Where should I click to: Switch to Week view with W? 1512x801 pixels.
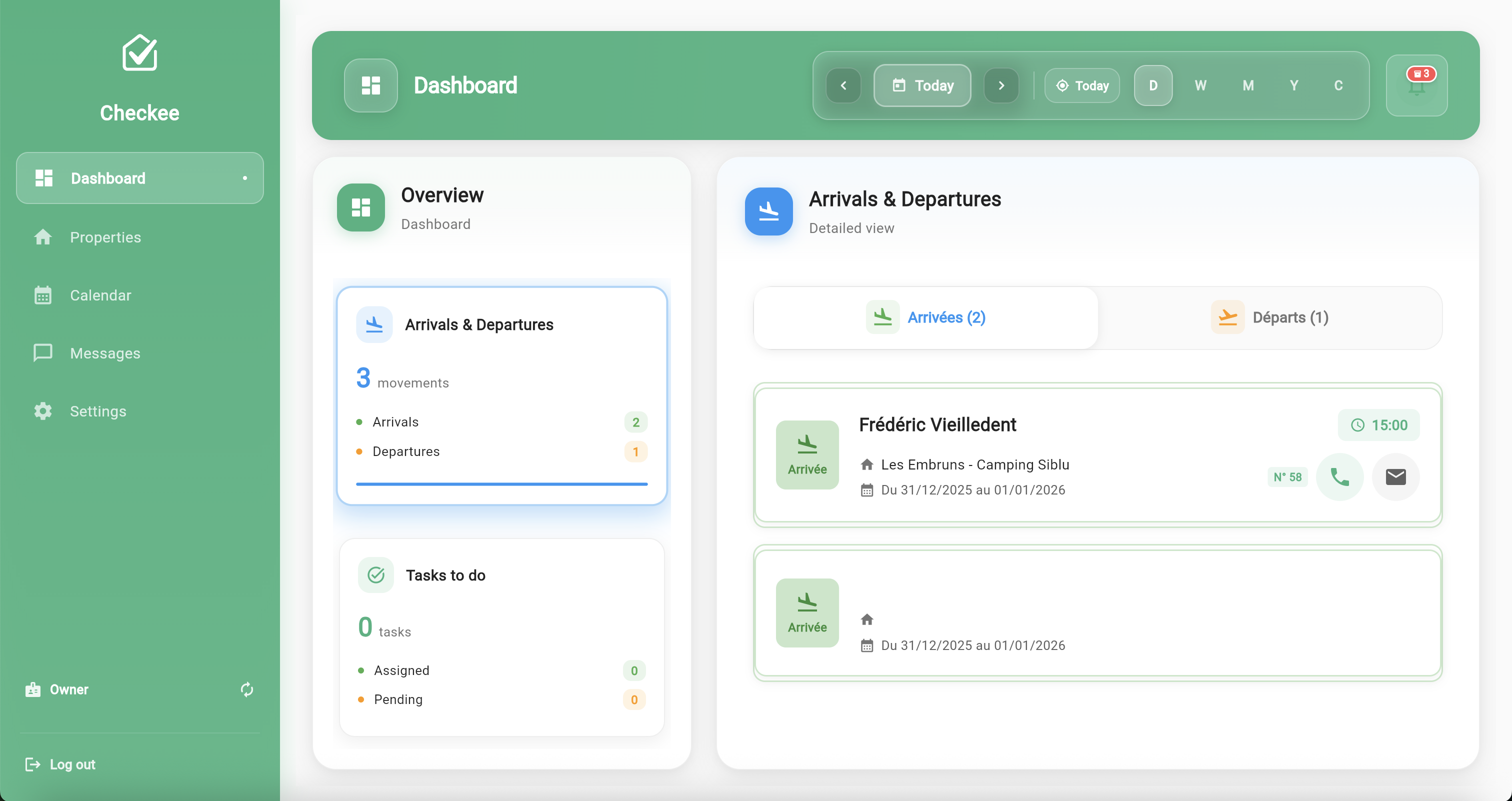coord(1200,85)
